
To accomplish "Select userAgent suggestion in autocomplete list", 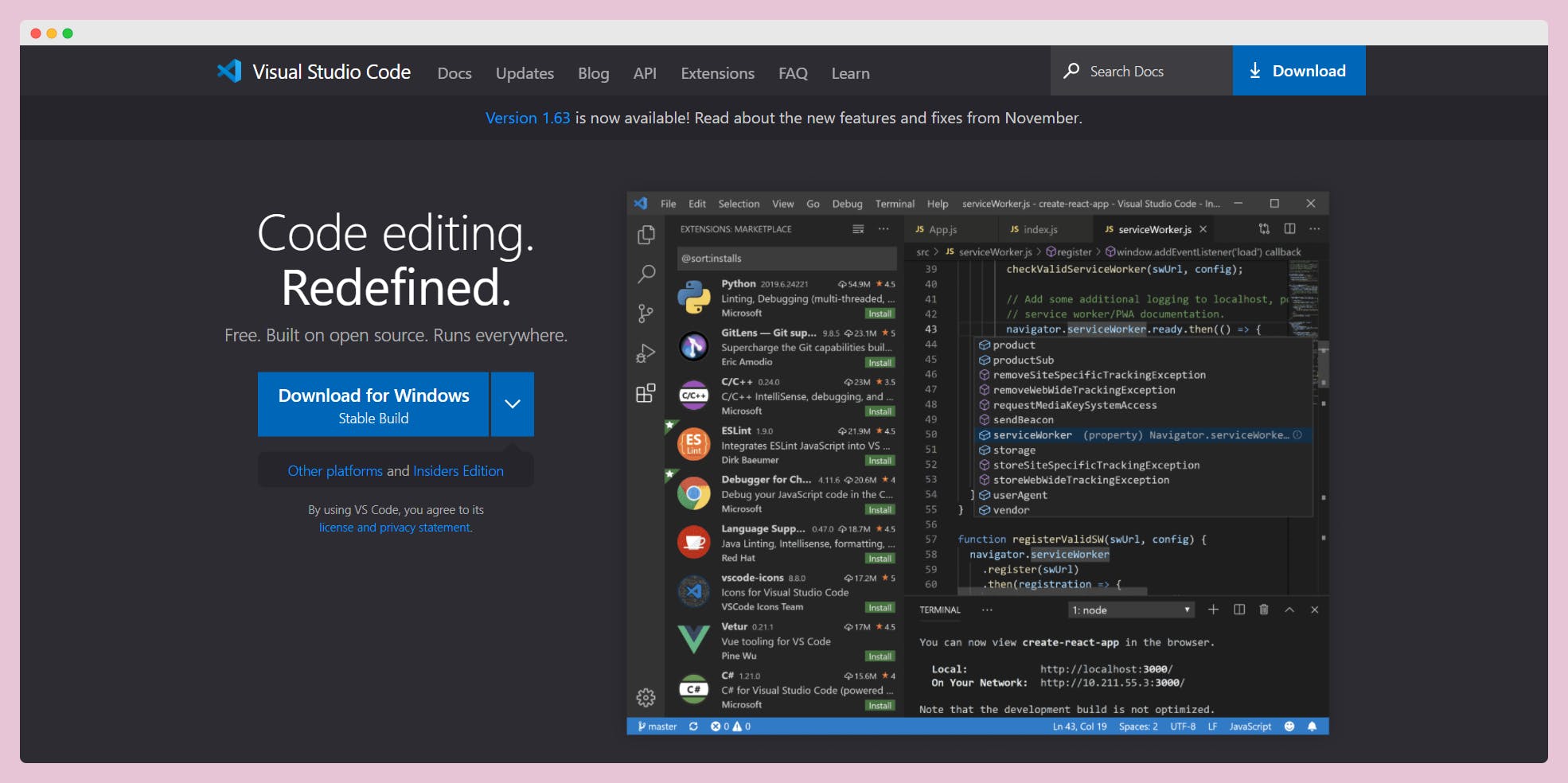I will click(x=1143, y=495).
